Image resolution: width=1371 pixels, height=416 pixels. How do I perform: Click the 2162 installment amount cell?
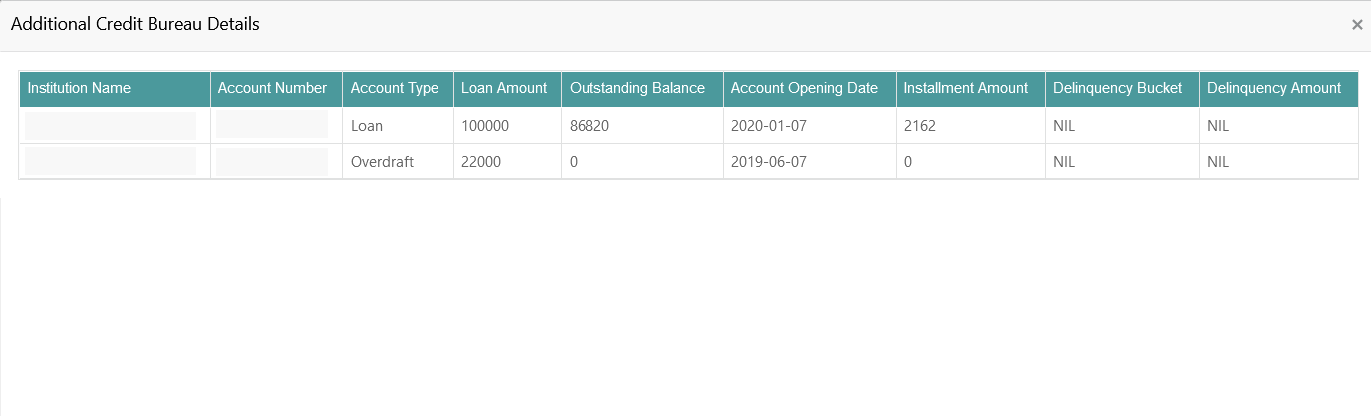(919, 126)
